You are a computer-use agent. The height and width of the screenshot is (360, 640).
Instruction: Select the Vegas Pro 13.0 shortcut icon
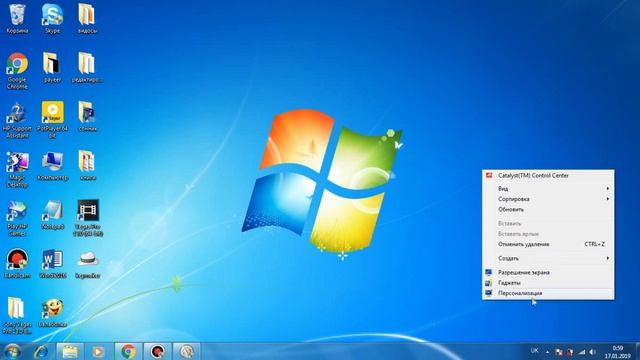pyautogui.click(x=88, y=218)
